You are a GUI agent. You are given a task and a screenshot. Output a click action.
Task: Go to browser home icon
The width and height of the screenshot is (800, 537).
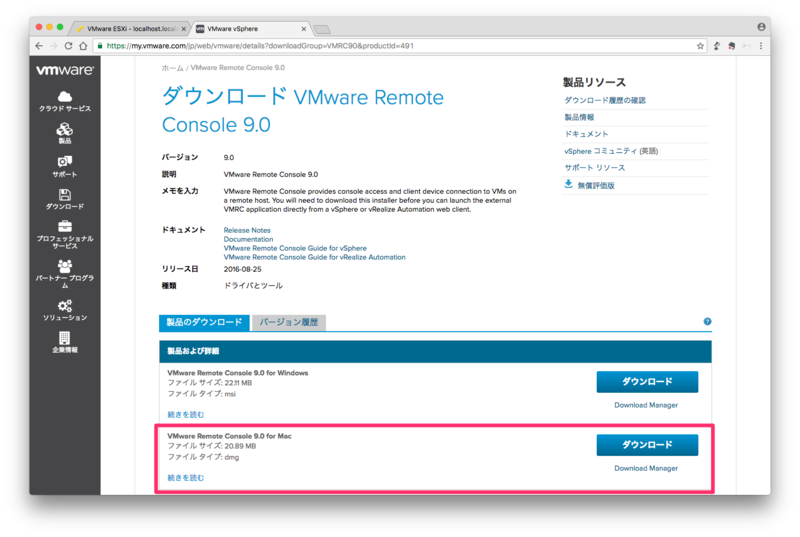tap(83, 46)
